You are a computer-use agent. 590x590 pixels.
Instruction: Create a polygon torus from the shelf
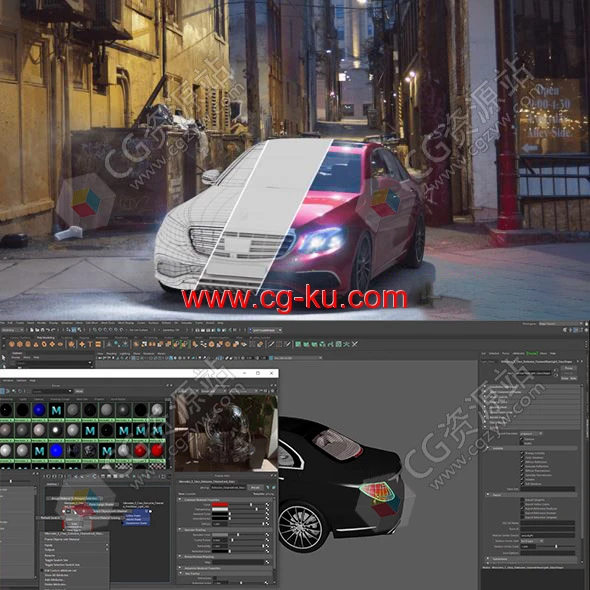[x=44, y=344]
